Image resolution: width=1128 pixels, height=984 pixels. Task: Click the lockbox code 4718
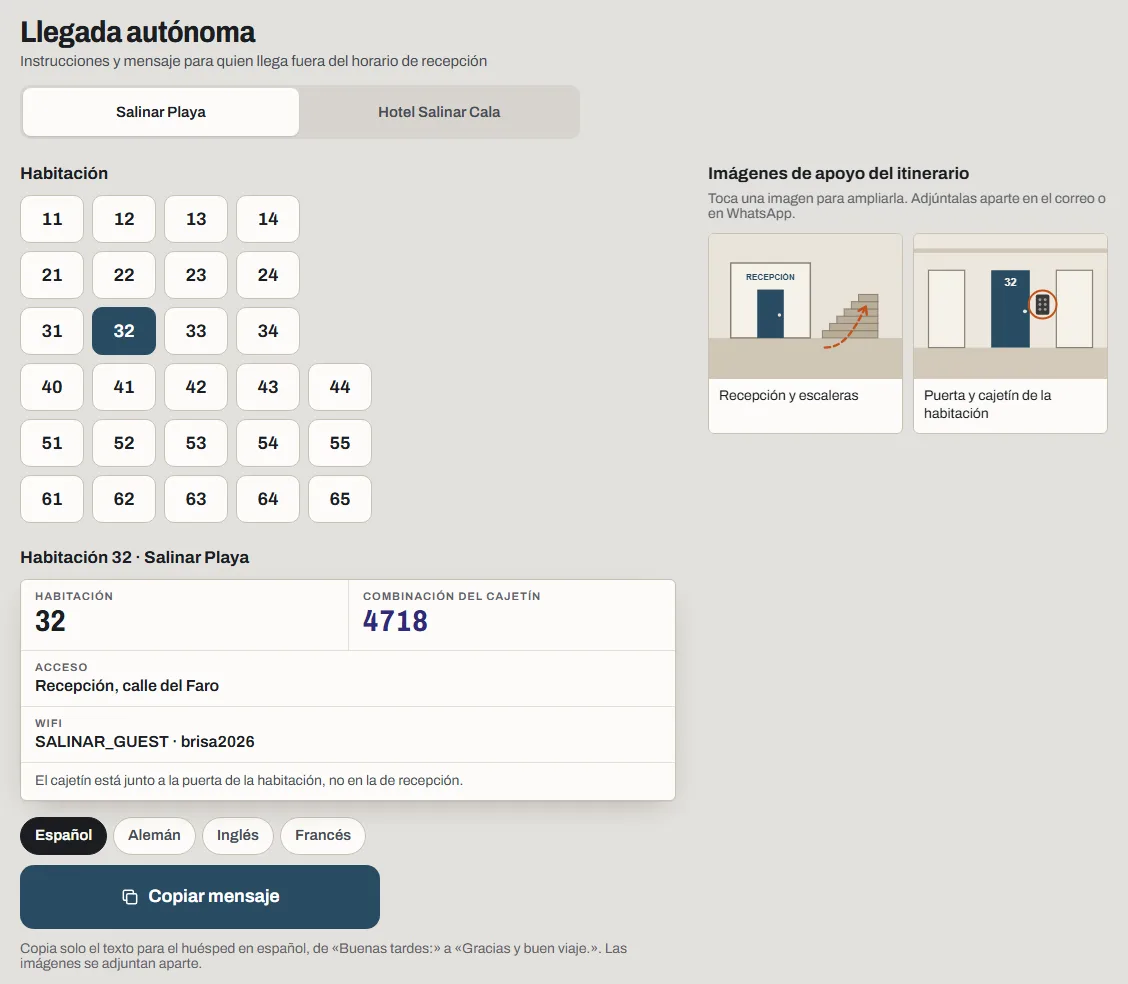coord(395,621)
